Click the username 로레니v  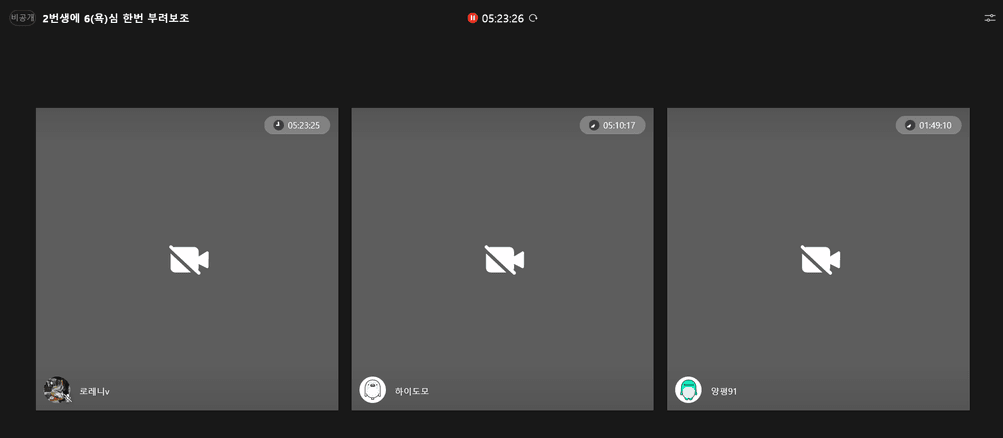click(95, 391)
